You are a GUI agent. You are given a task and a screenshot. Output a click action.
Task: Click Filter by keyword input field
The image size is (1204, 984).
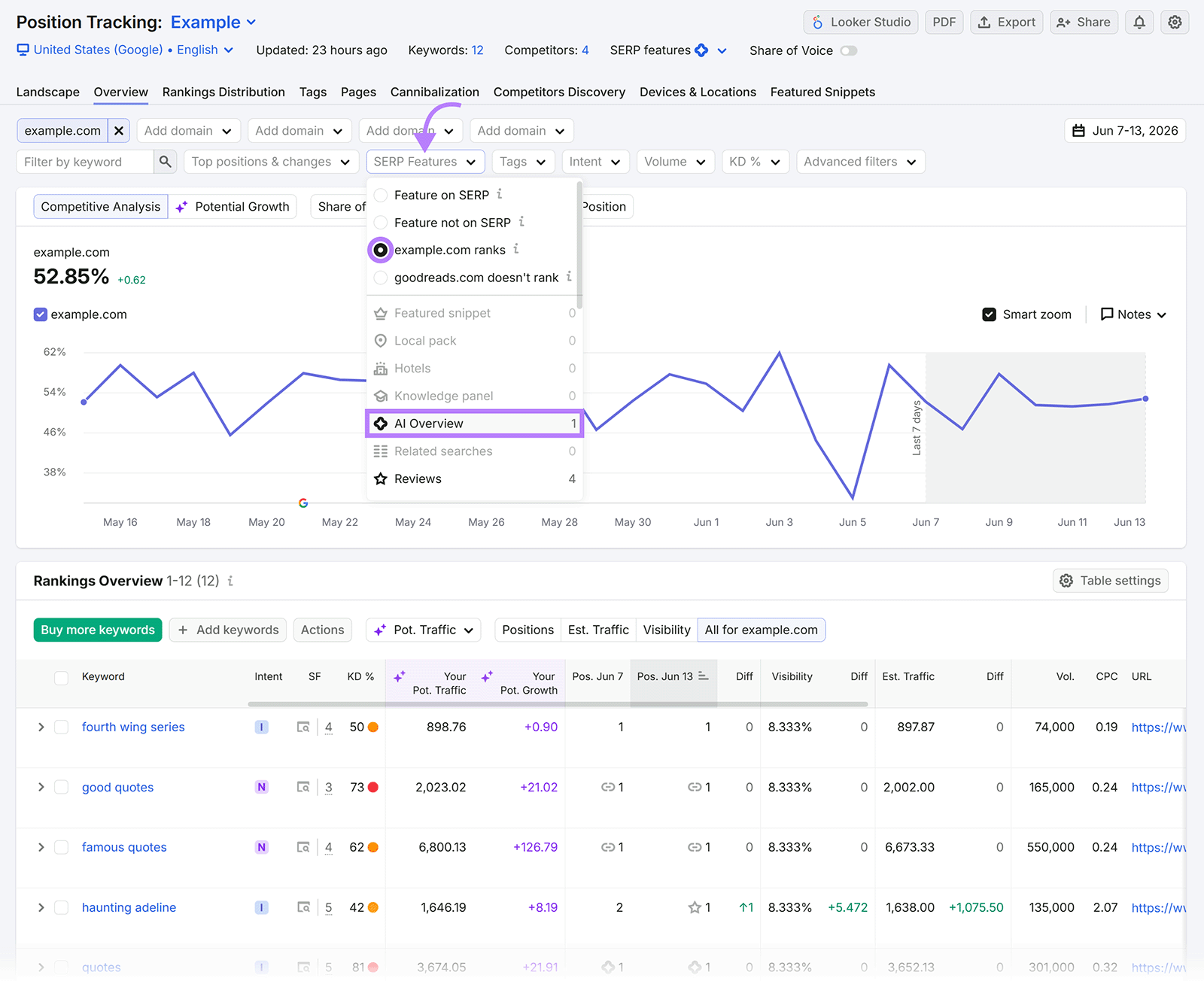pyautogui.click(x=85, y=162)
